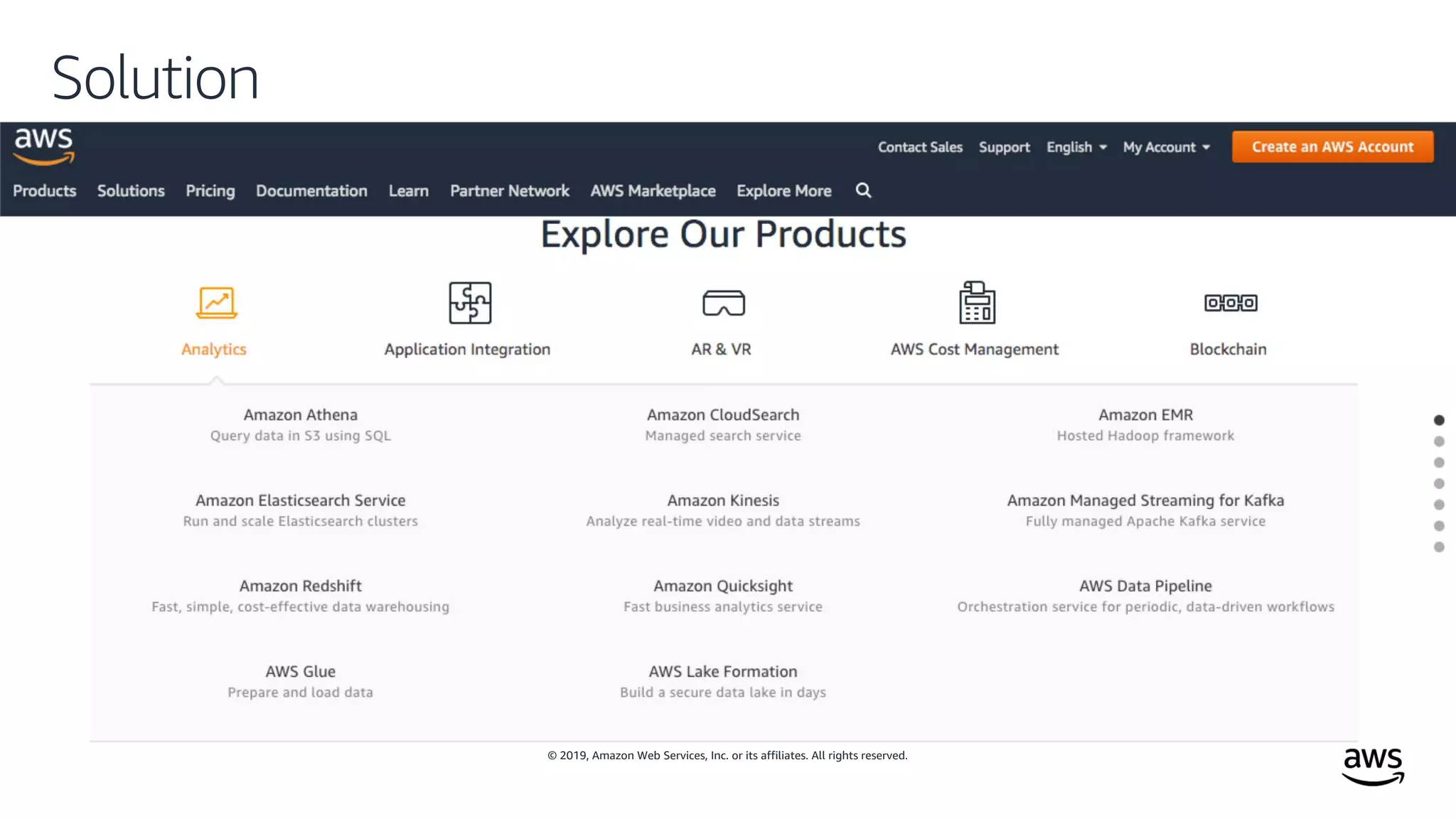Click 'Prepare and load data' description
Image resolution: width=1456 pixels, height=819 pixels.
301,692
